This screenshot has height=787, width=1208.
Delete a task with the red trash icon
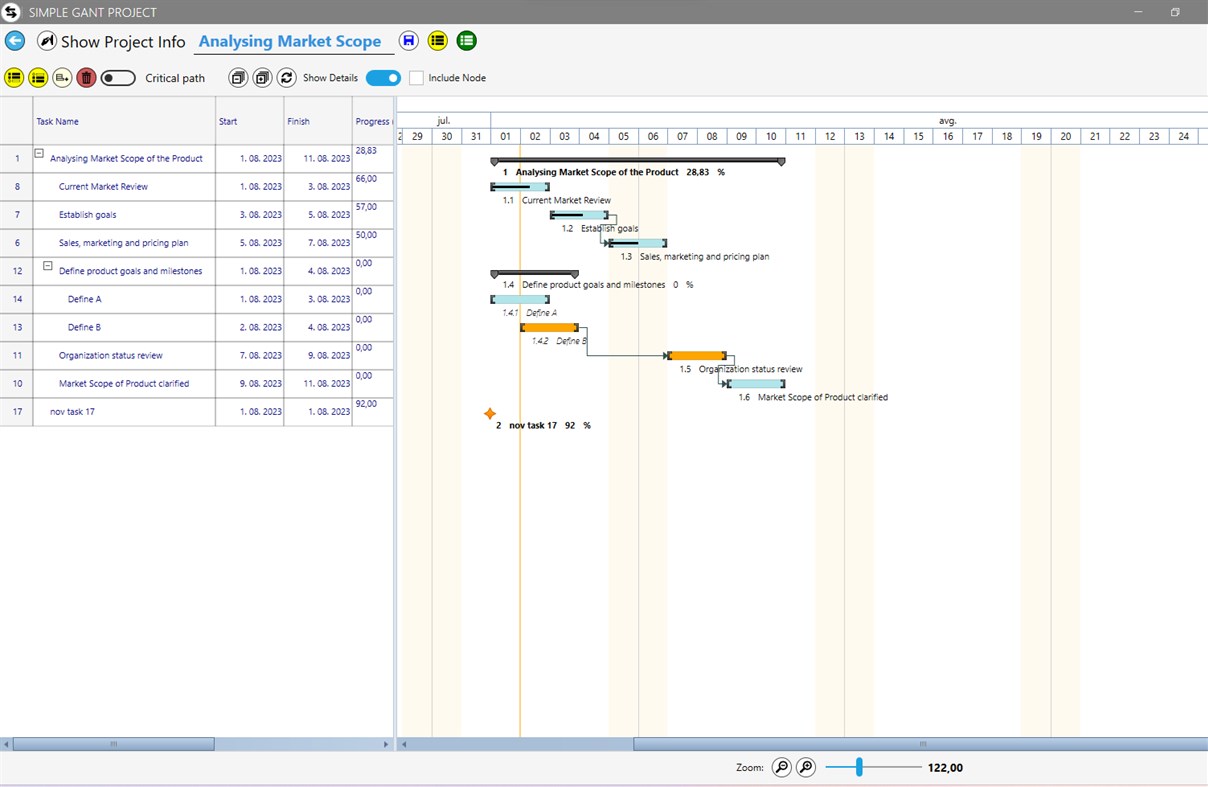[86, 77]
